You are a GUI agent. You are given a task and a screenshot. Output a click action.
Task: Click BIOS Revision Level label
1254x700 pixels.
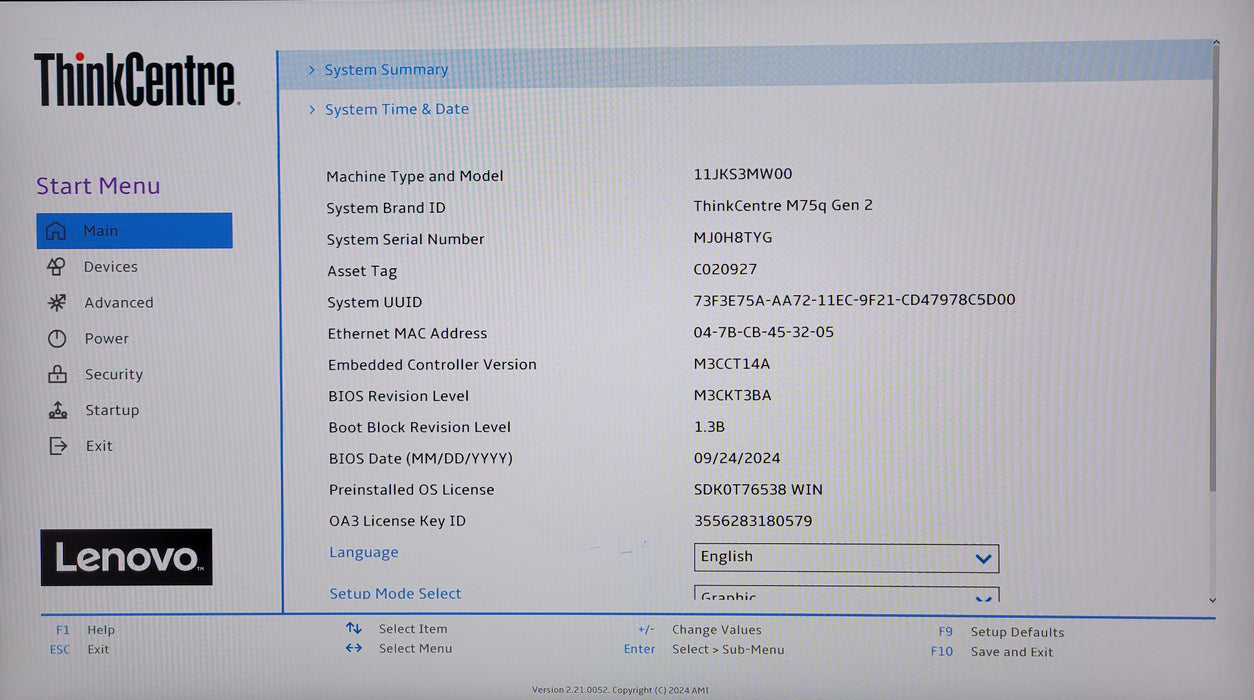coord(399,396)
